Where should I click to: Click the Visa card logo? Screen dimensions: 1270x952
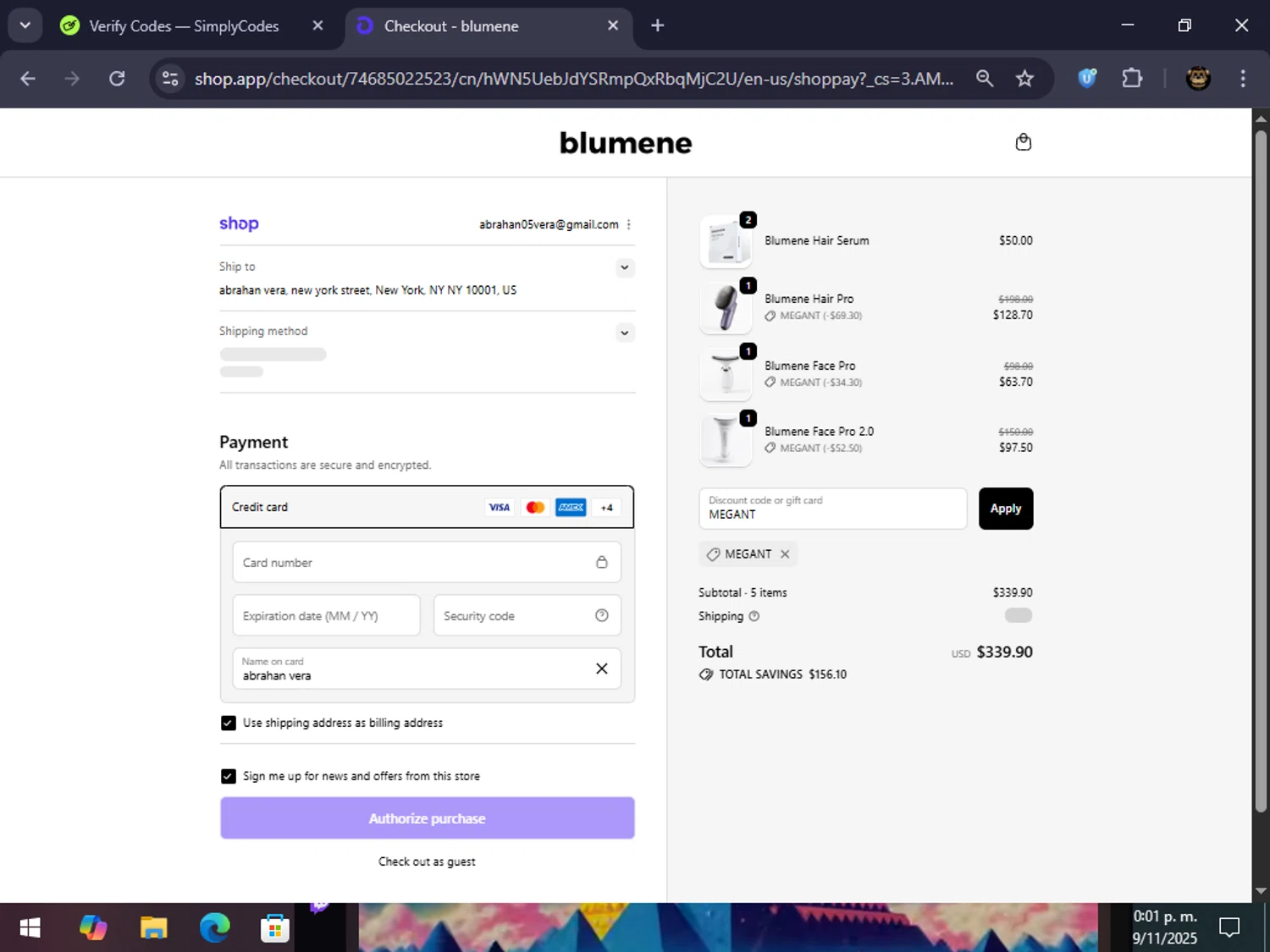[500, 507]
